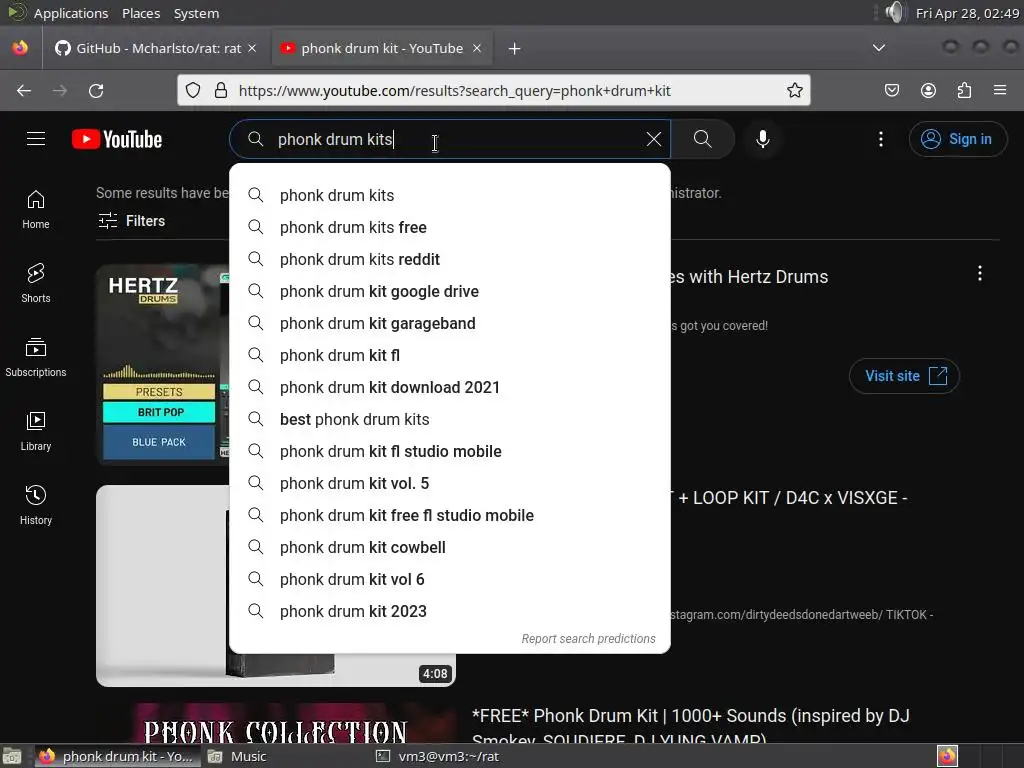
Task: Select suggestion 'phonk drum kit vol 6'
Action: 450,579
